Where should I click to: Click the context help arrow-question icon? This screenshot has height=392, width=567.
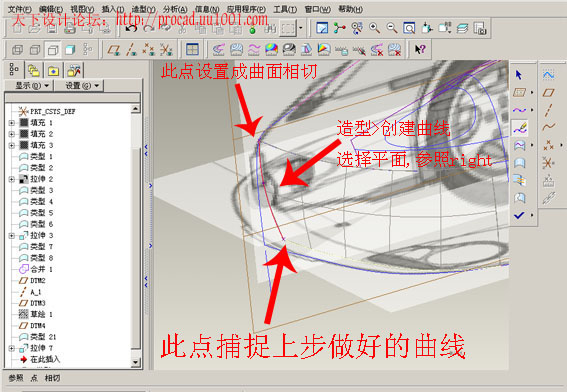pos(420,49)
